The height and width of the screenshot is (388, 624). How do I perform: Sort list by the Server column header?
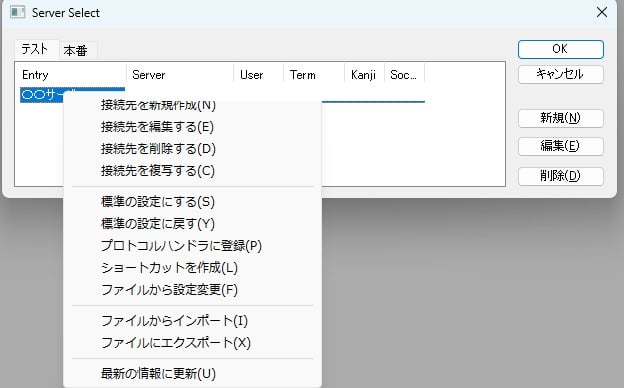click(180, 75)
